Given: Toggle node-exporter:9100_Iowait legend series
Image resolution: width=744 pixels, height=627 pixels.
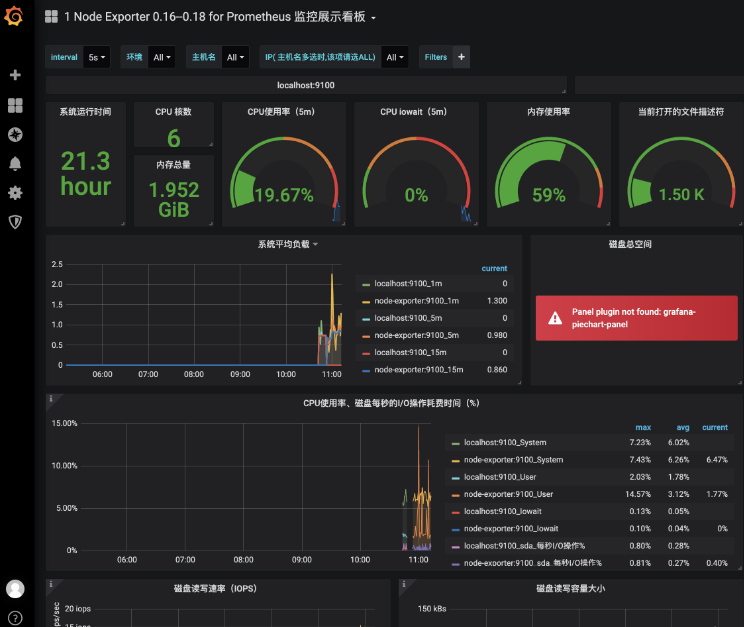Looking at the screenshot, I should (511, 528).
